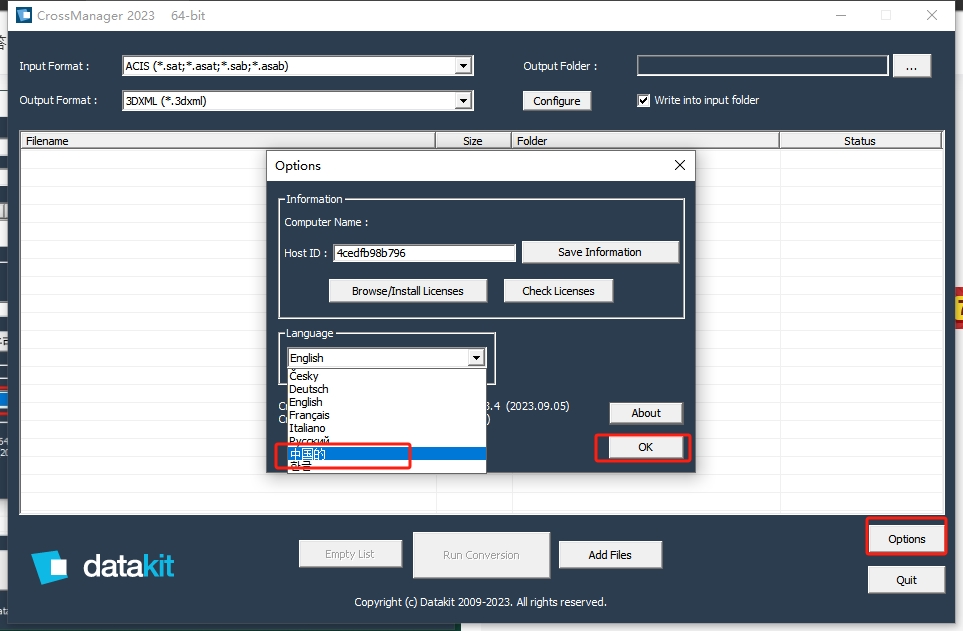Select Français in language list

387,415
